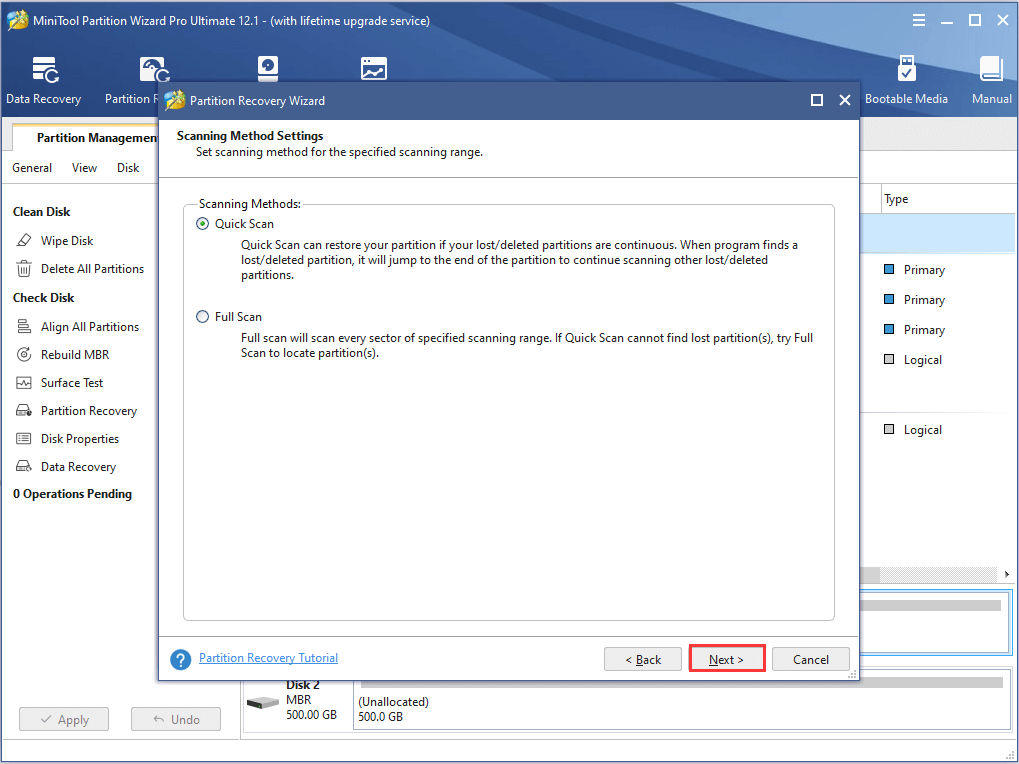Click the Partition Recovery Wizard title icon

coord(174,100)
